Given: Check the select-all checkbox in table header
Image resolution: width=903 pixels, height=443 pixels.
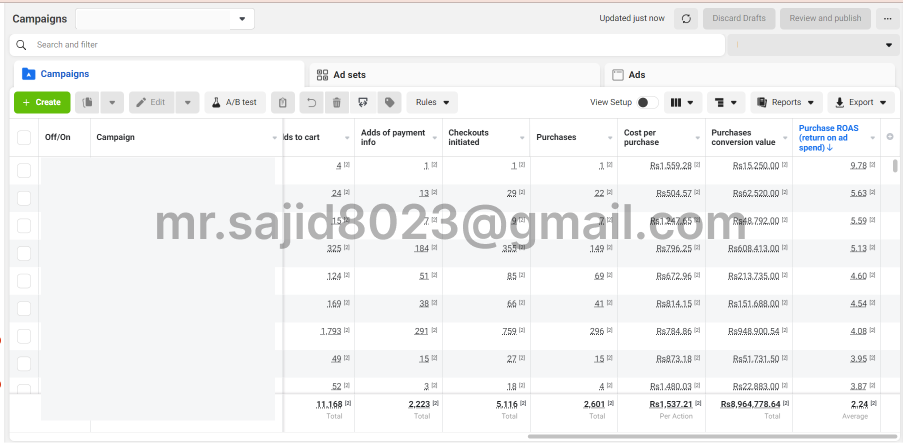Looking at the screenshot, I should [x=24, y=137].
